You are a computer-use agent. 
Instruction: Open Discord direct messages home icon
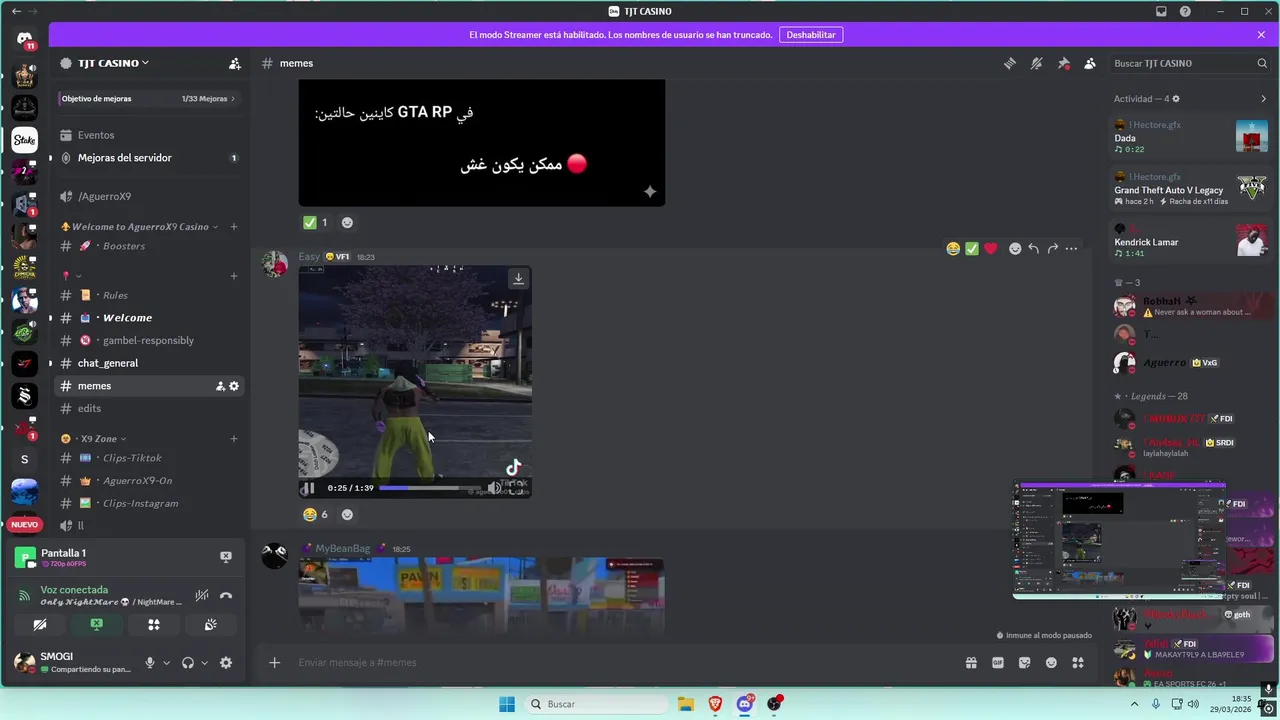[x=25, y=39]
